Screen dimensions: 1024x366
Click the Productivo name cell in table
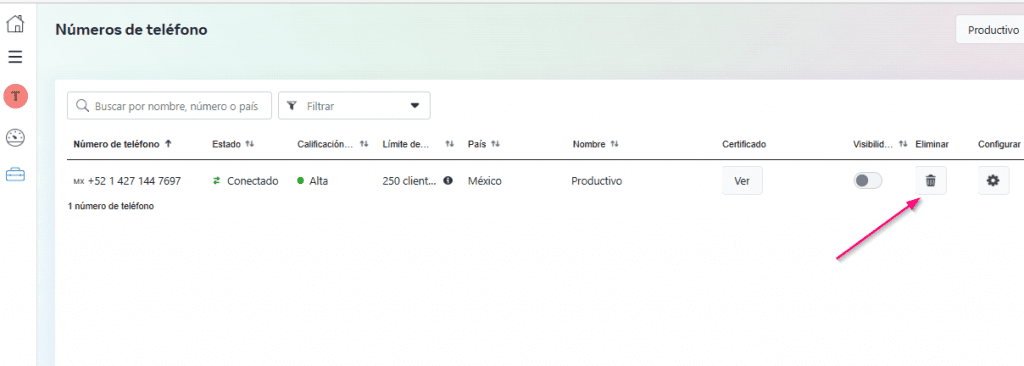click(x=596, y=181)
